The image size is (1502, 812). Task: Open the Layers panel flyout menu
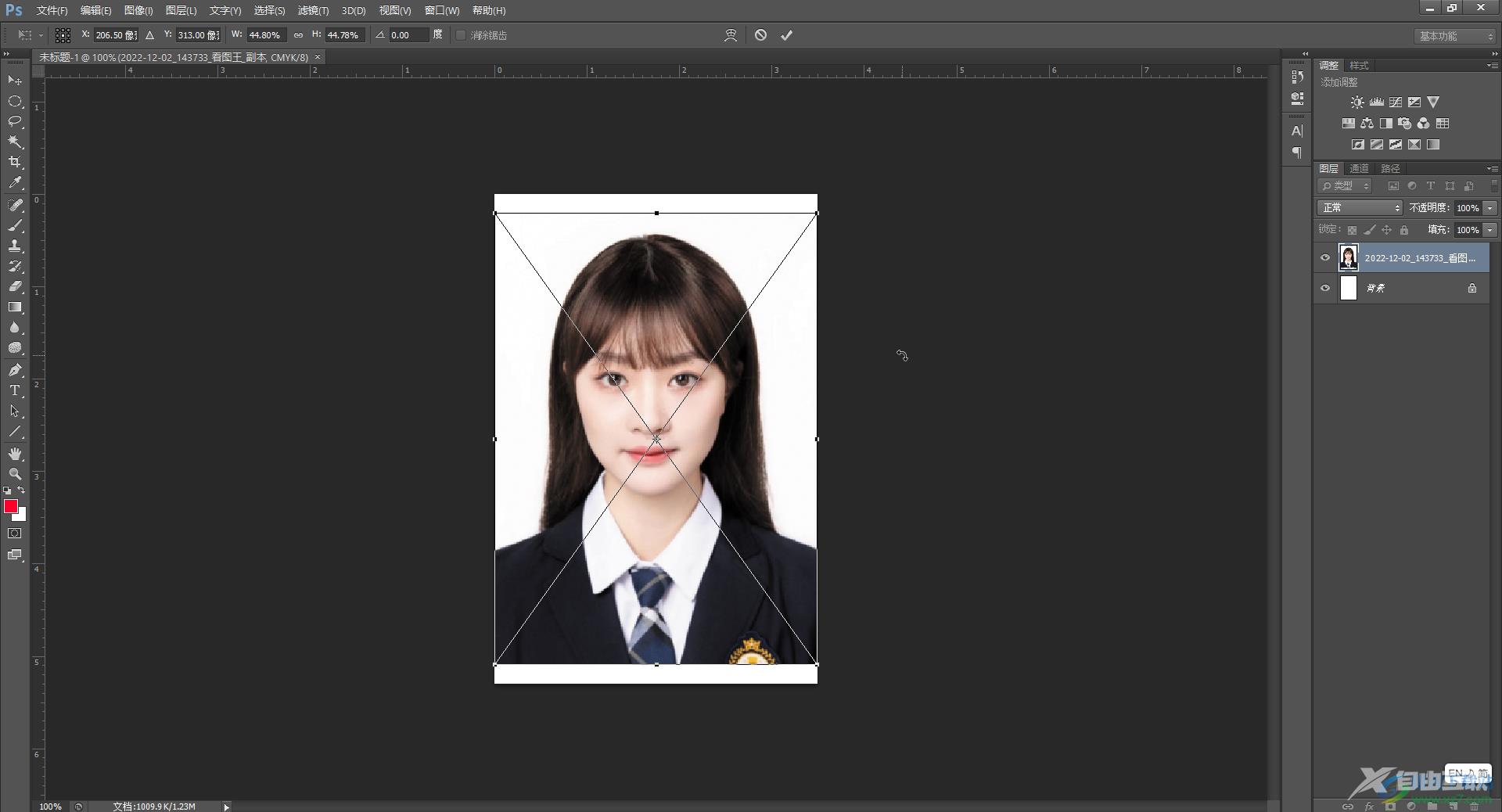point(1492,168)
